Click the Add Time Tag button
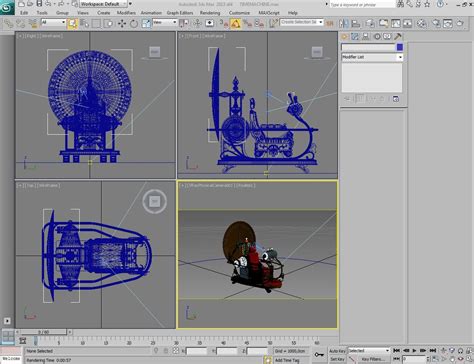 [x=287, y=360]
